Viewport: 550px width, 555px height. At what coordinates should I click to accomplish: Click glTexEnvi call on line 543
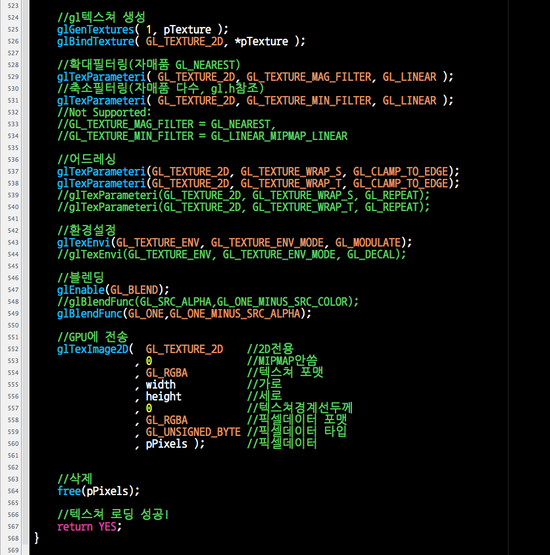84,242
